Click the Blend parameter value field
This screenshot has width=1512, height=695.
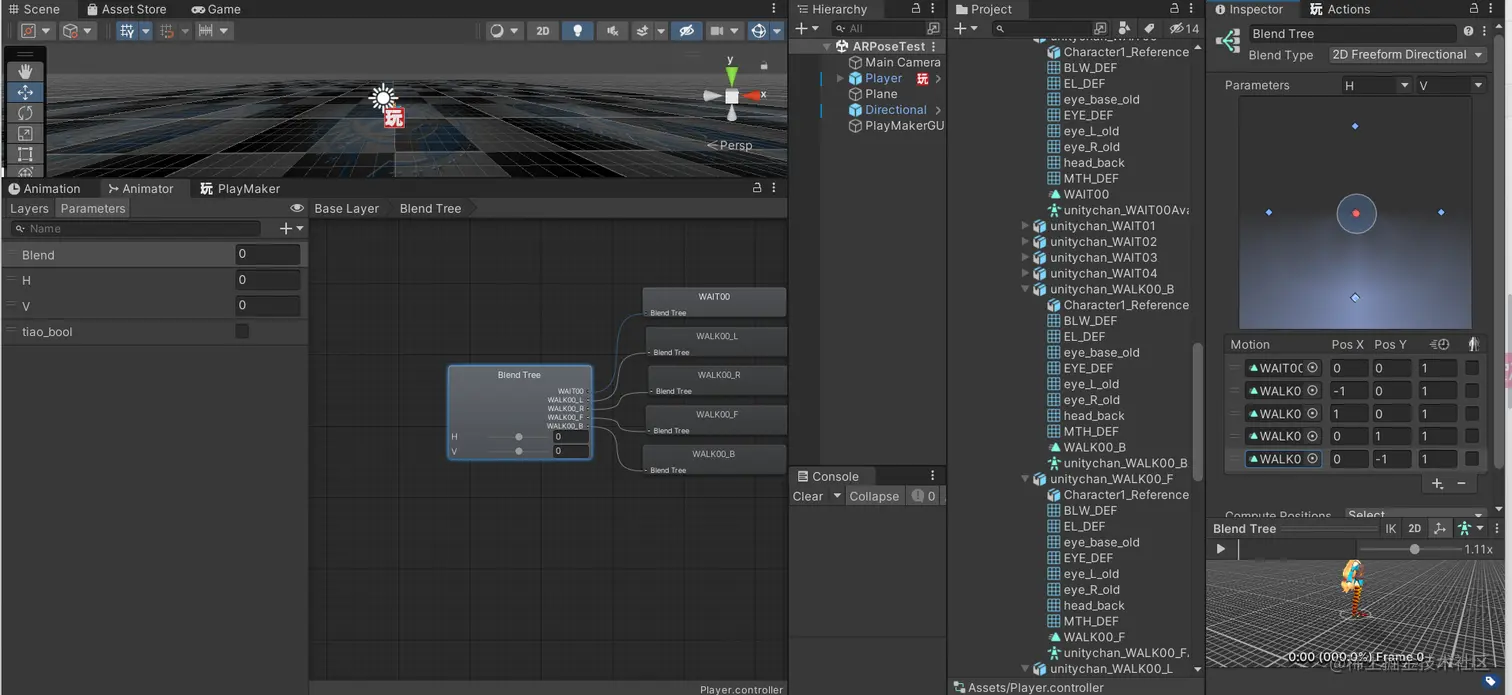pos(267,255)
